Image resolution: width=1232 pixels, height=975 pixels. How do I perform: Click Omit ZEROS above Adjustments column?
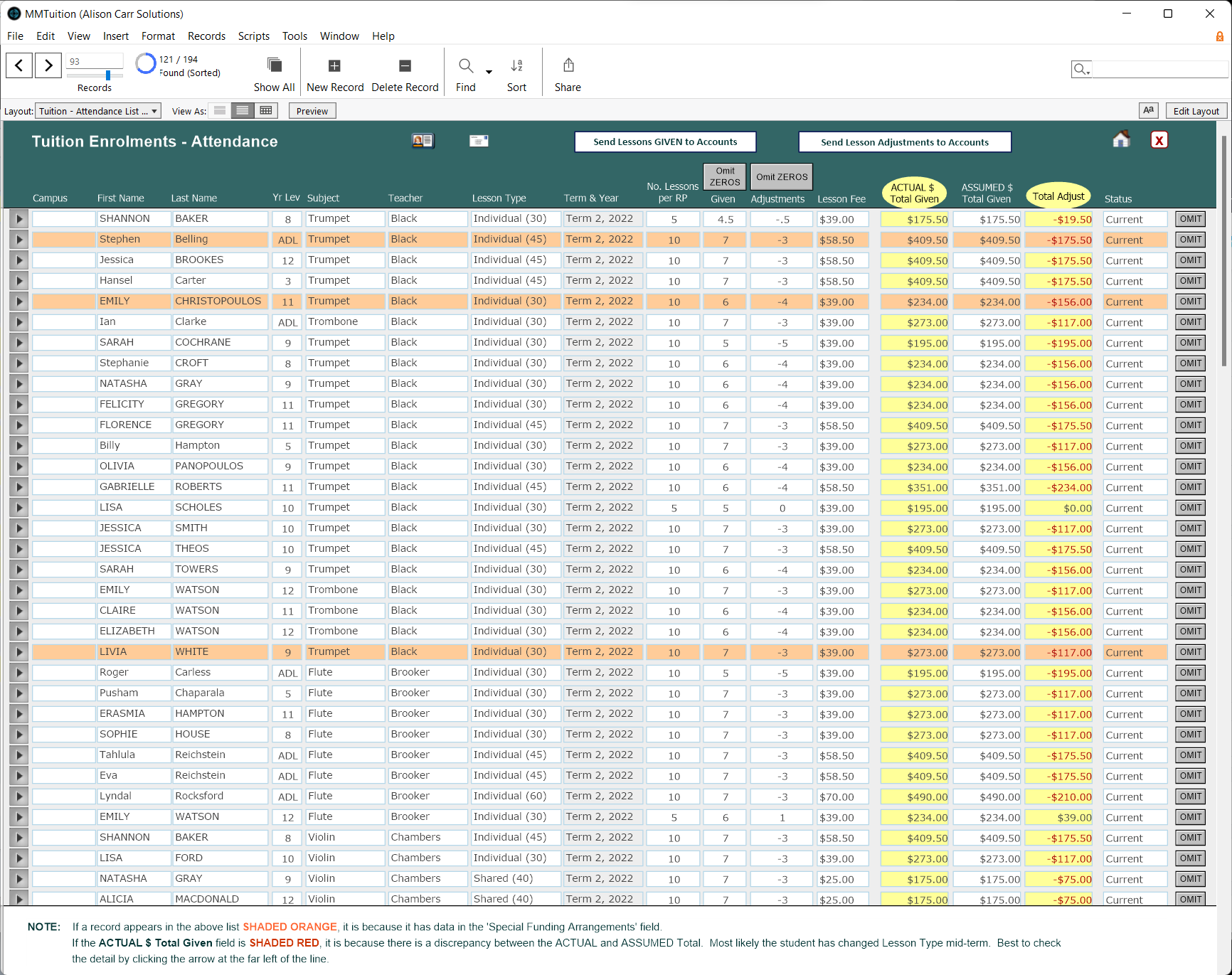tap(782, 177)
